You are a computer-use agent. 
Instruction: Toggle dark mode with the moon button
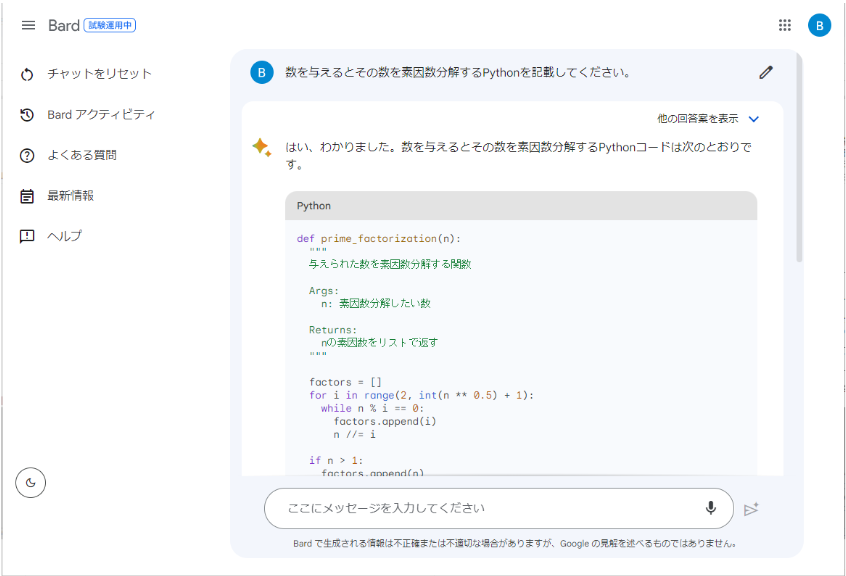tap(31, 483)
